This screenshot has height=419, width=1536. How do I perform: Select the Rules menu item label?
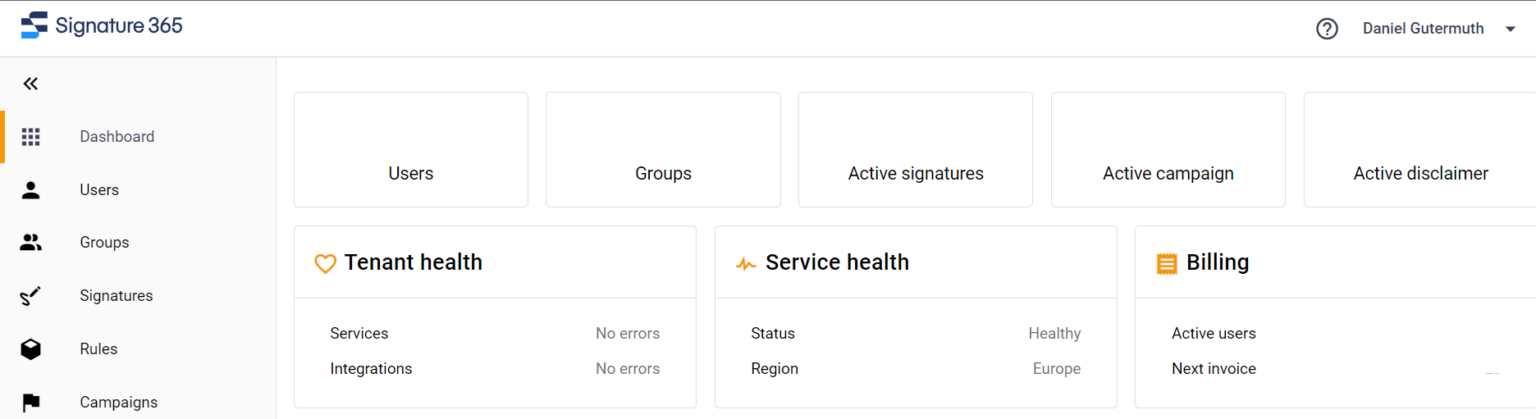click(99, 349)
